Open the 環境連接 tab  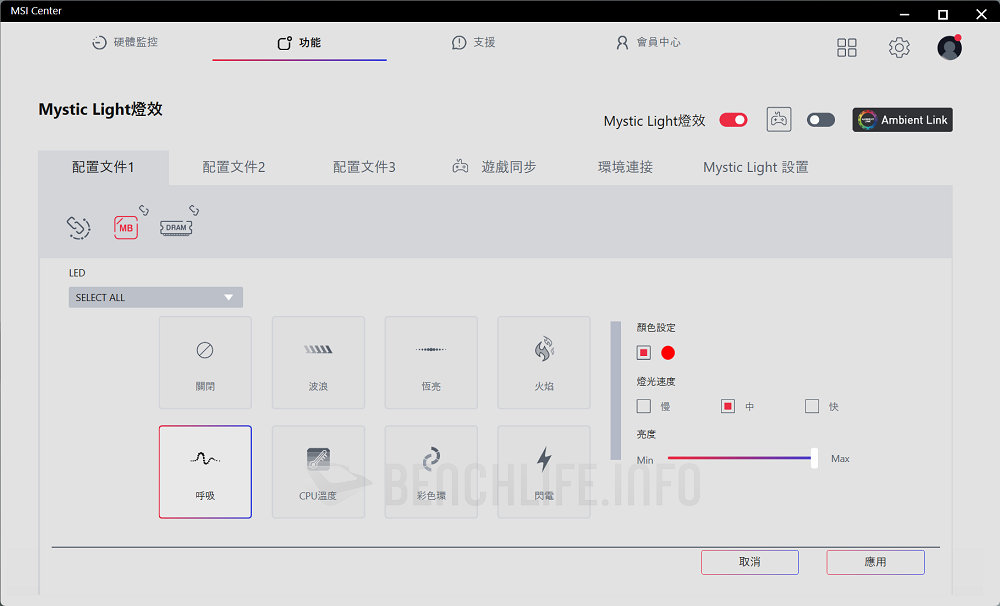click(x=625, y=167)
